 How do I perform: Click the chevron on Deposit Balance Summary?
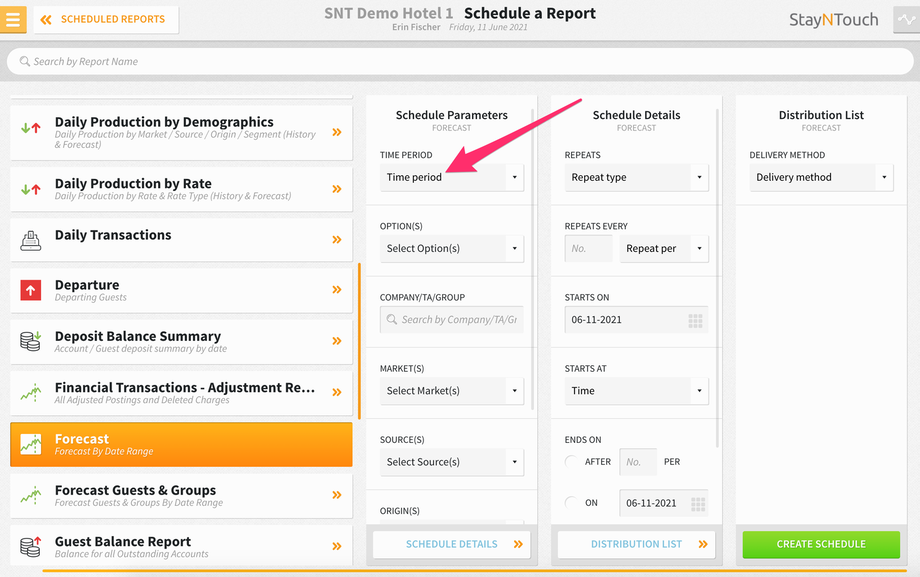[x=337, y=341]
